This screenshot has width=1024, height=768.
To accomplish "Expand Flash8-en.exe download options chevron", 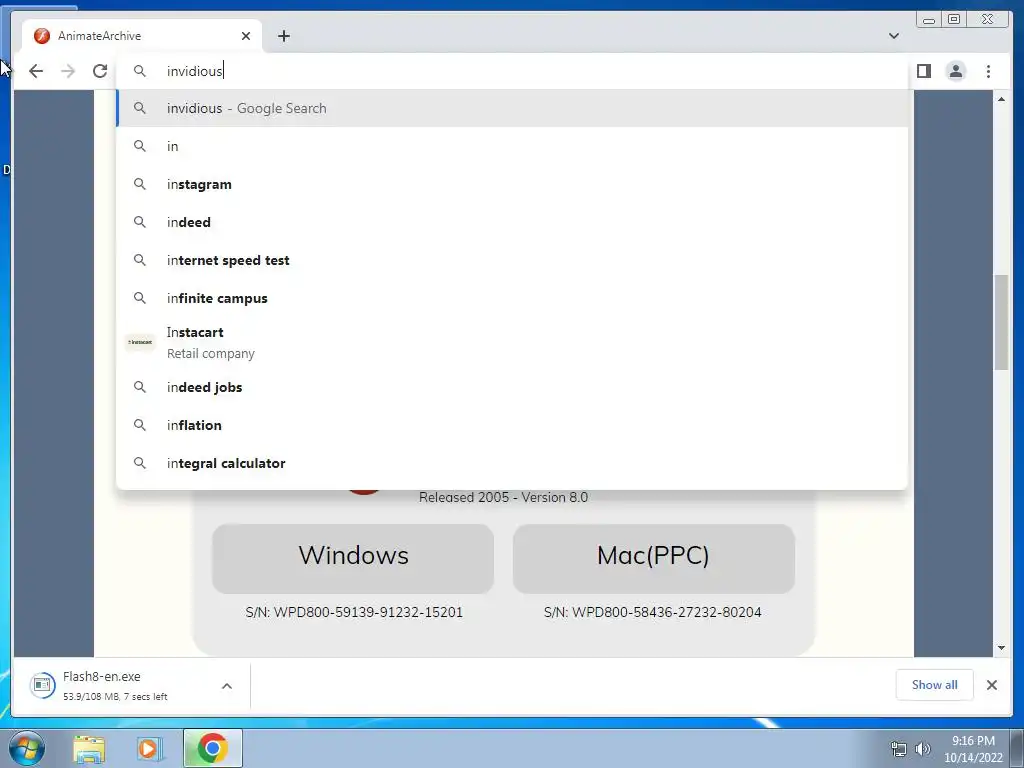I will (227, 686).
